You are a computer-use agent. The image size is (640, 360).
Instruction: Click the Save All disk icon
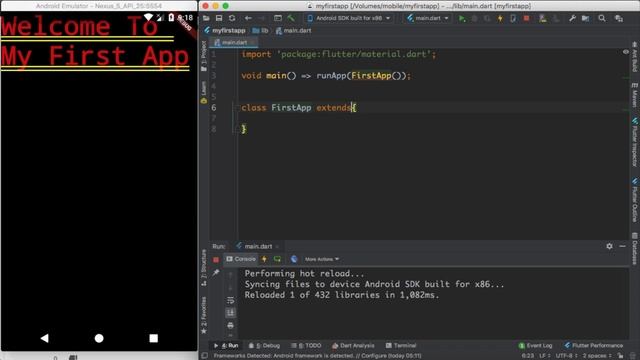tap(219, 18)
